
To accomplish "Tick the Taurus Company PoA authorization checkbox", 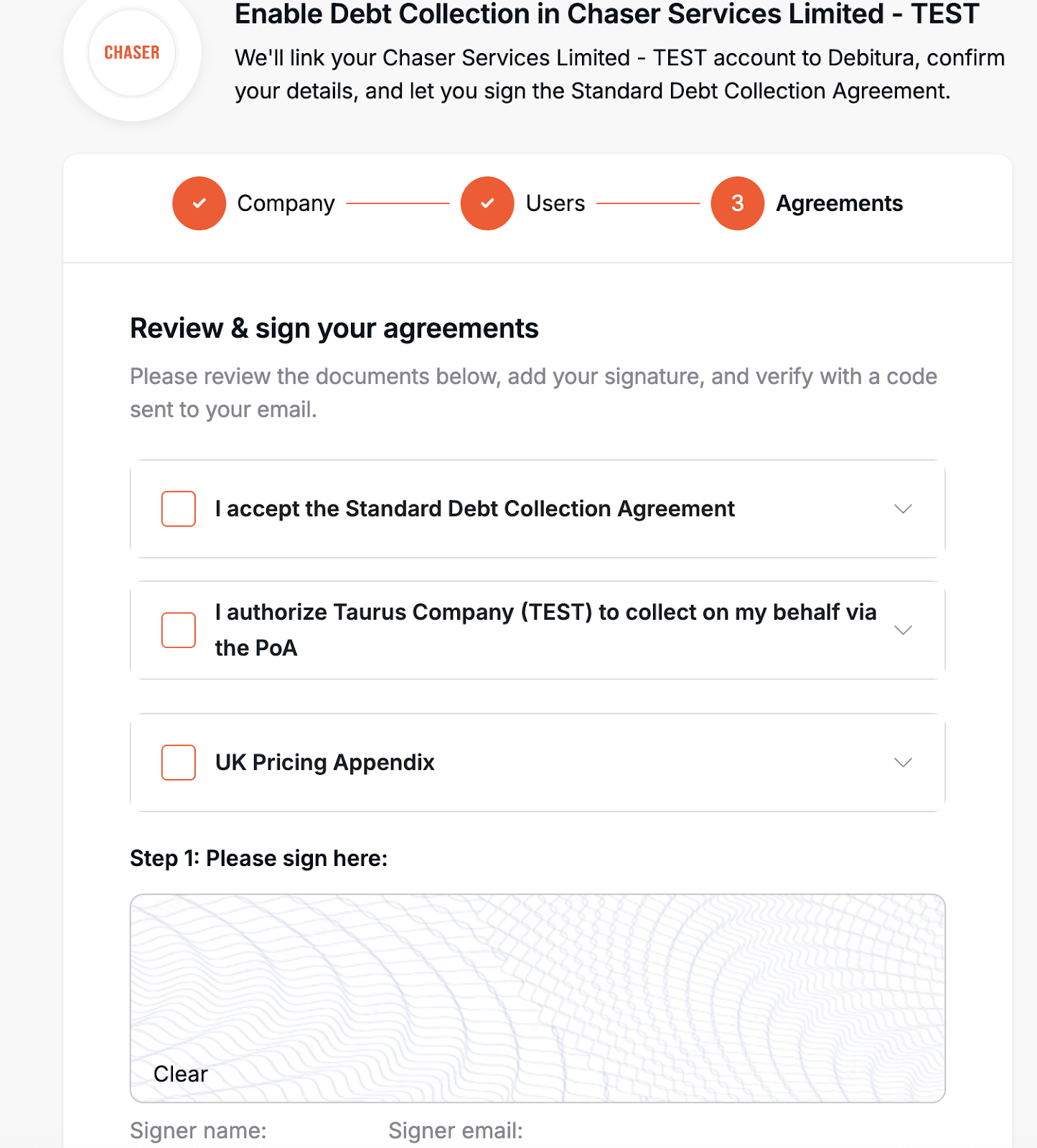I will click(179, 630).
